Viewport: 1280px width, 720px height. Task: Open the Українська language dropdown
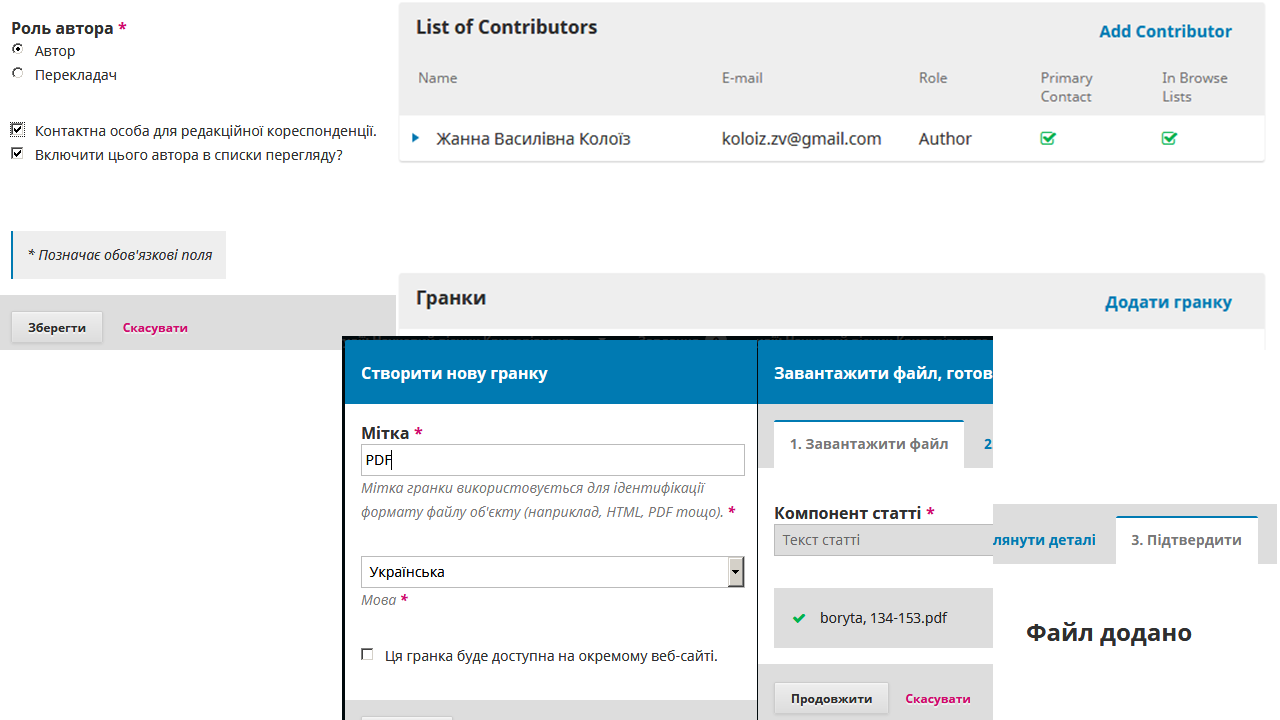(552, 572)
